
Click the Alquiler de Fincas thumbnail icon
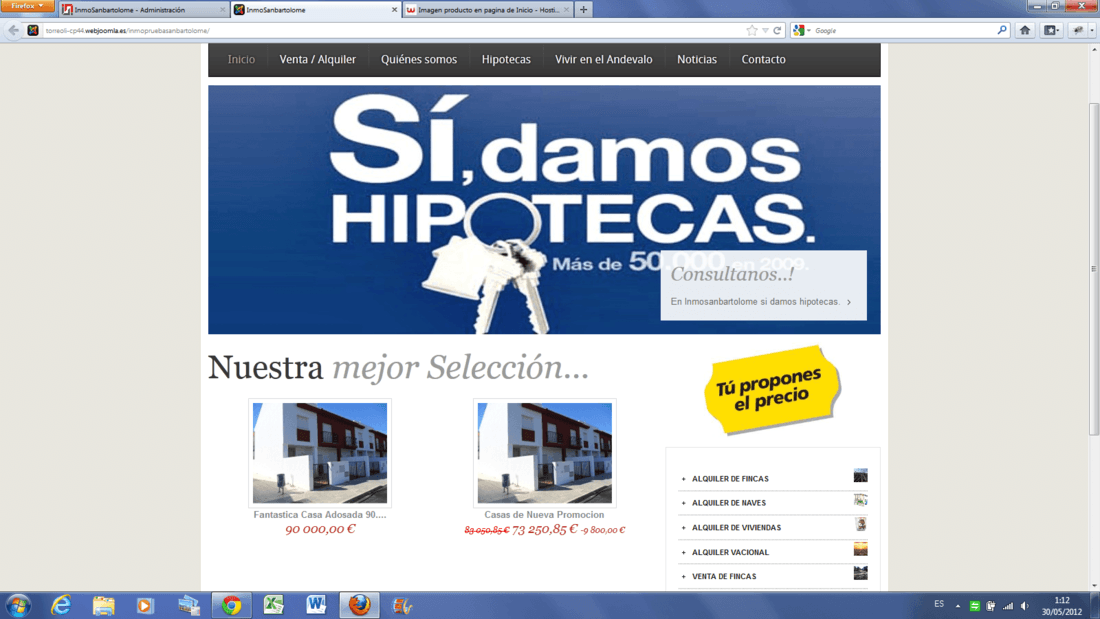(861, 476)
